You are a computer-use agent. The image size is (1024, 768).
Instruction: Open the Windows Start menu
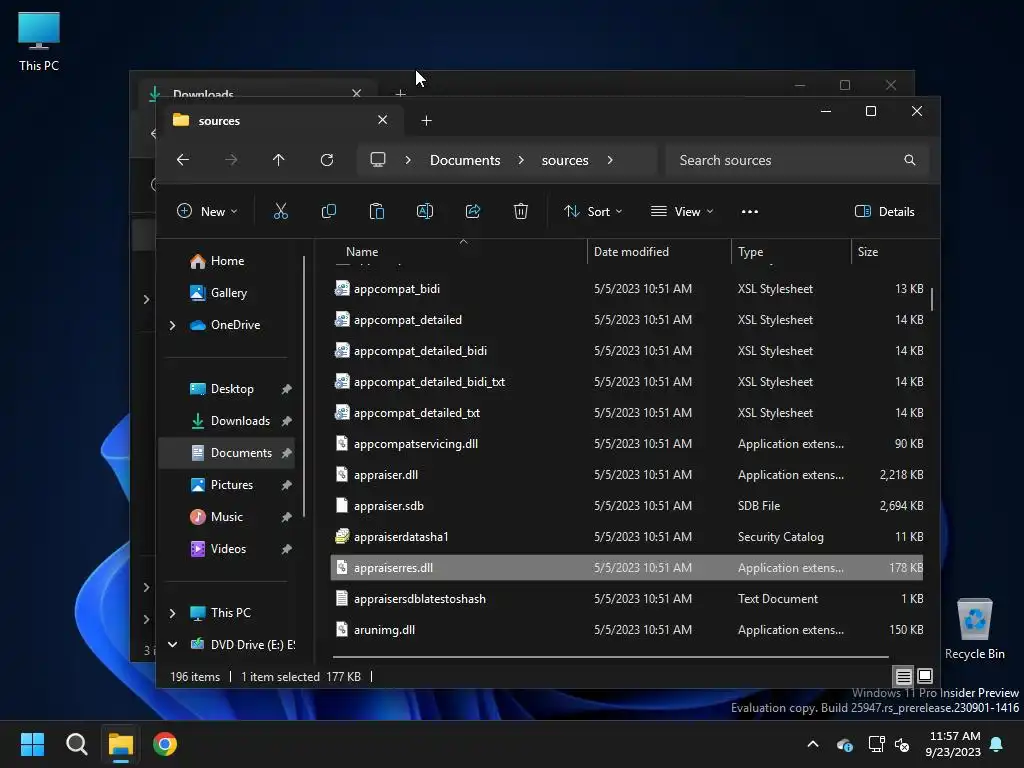tap(32, 744)
